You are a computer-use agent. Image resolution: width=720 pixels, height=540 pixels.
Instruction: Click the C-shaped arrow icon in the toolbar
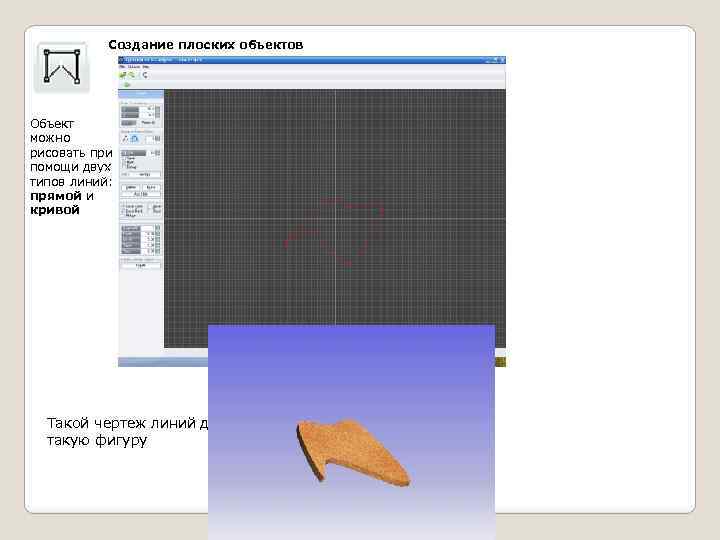coord(145,75)
